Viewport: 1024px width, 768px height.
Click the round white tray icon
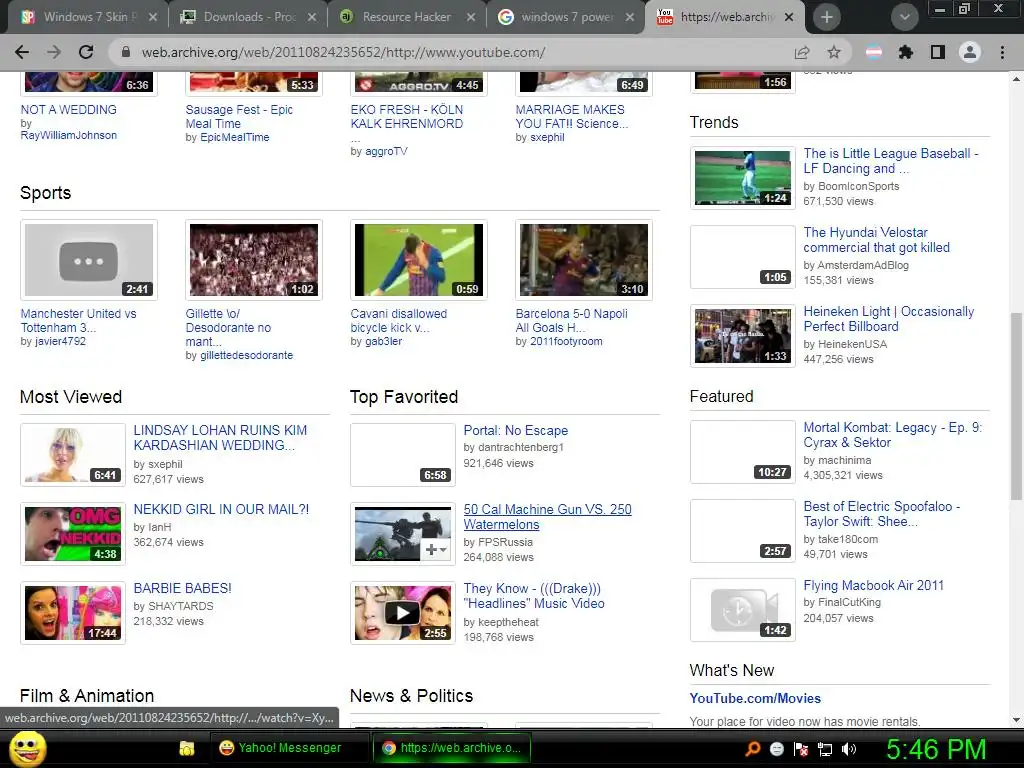tap(776, 748)
